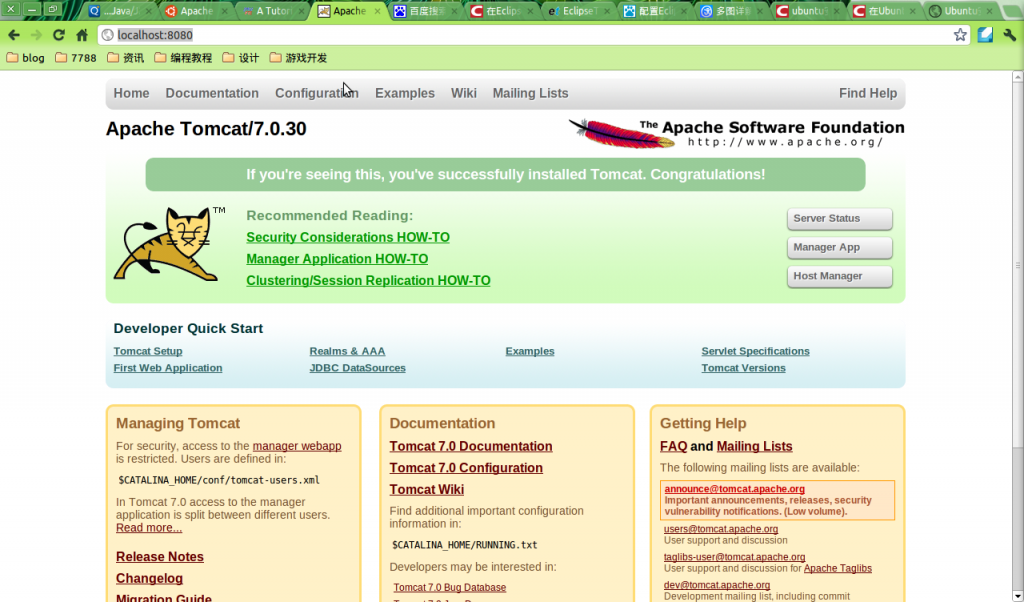Open the Tomcat Wiki link

coord(427,490)
